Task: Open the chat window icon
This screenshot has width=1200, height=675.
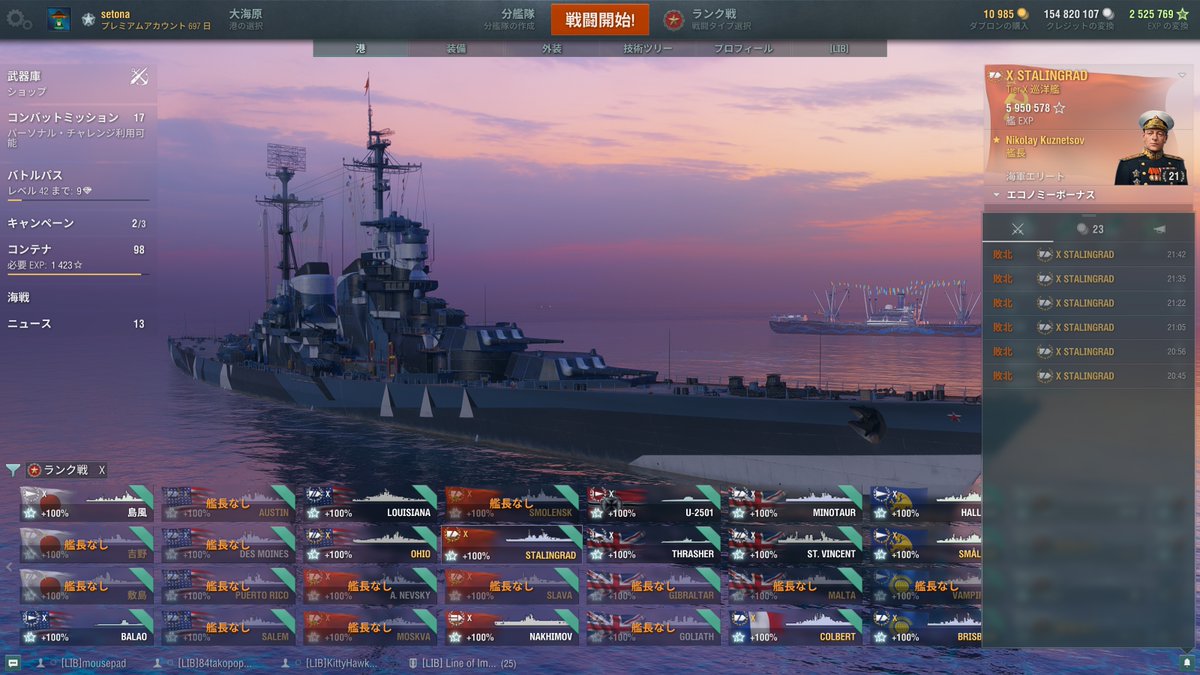Action: tap(13, 663)
